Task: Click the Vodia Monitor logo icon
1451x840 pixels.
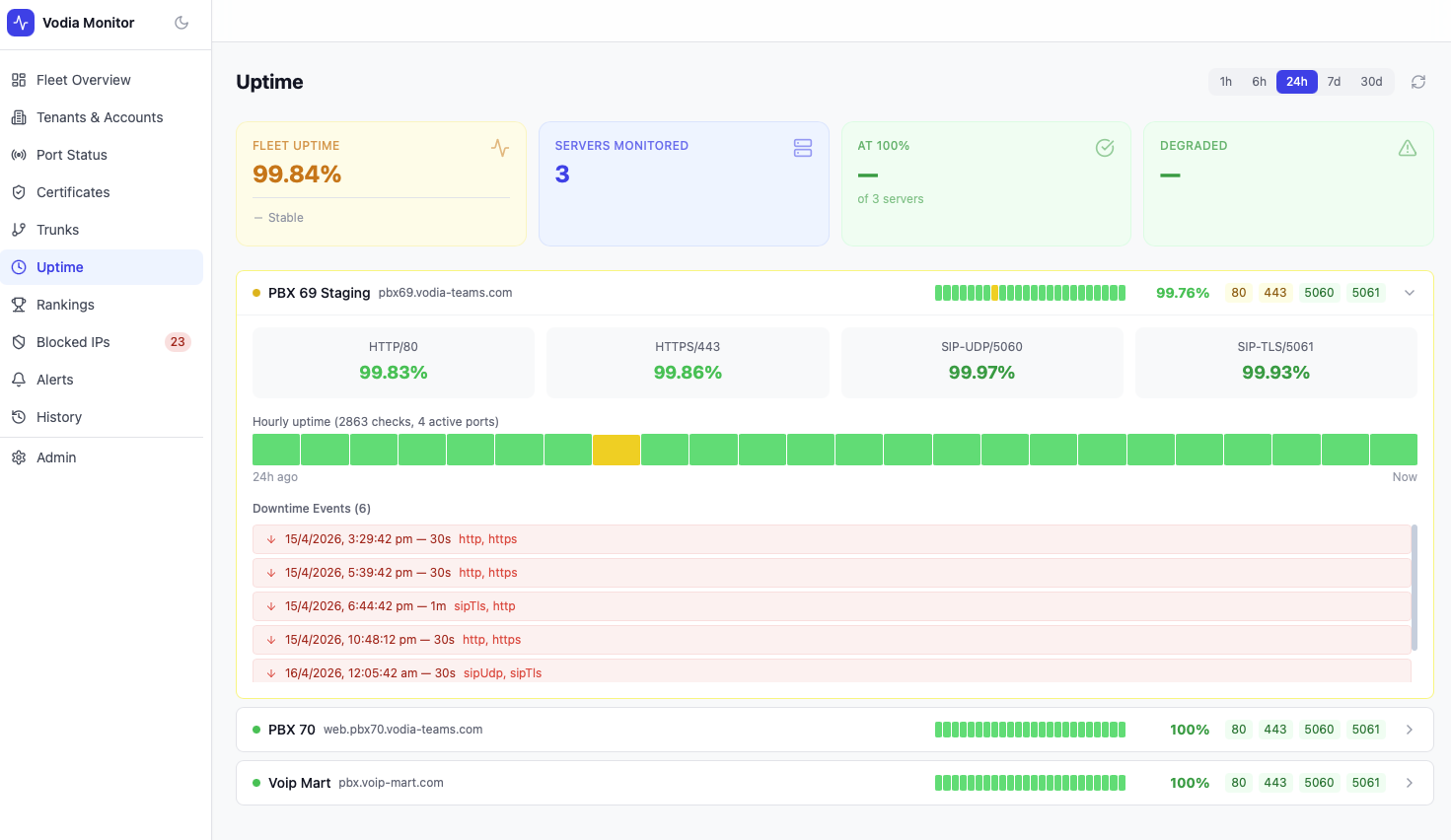Action: [21, 23]
